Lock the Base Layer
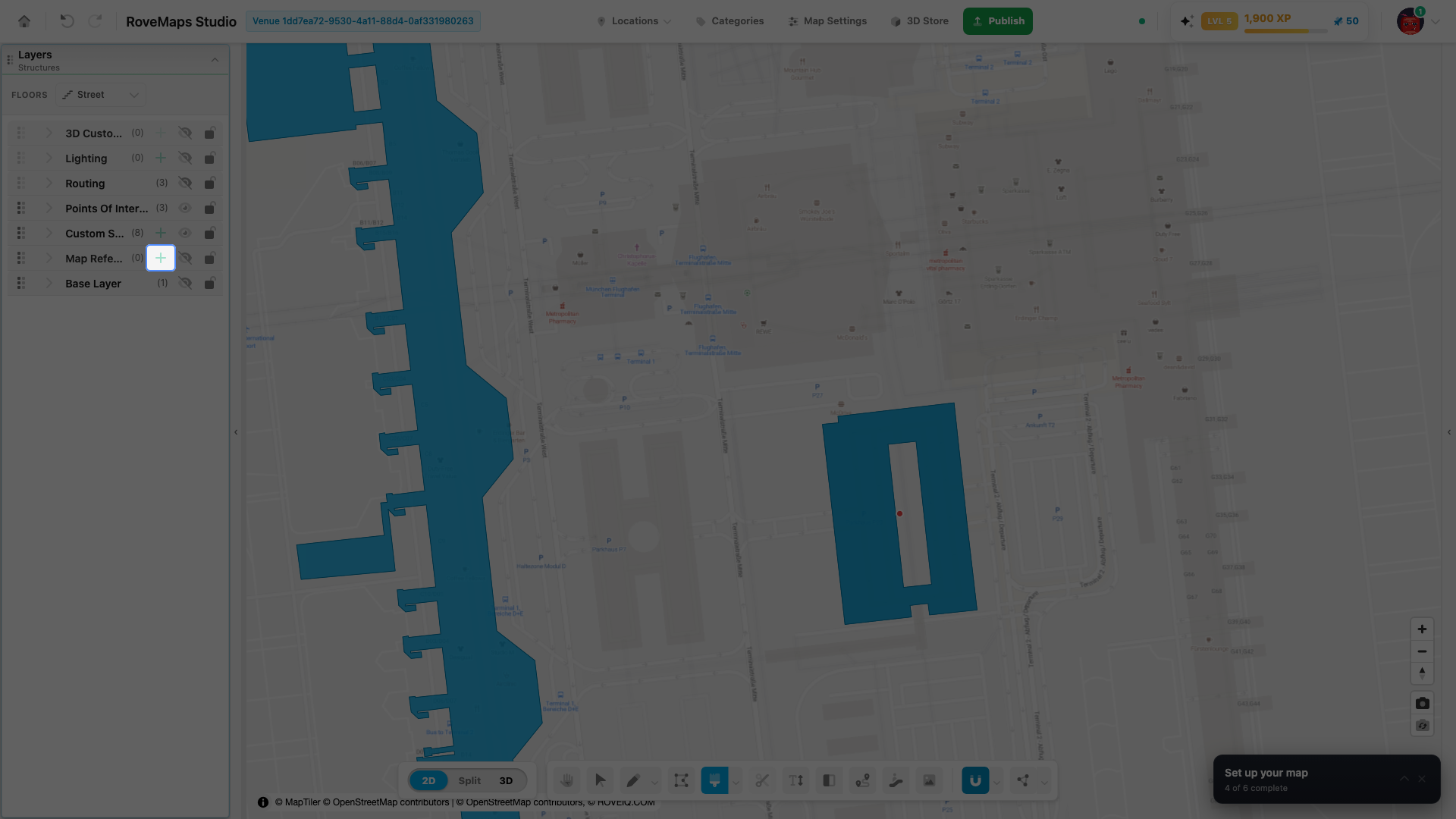The width and height of the screenshot is (1456, 819). 210,283
